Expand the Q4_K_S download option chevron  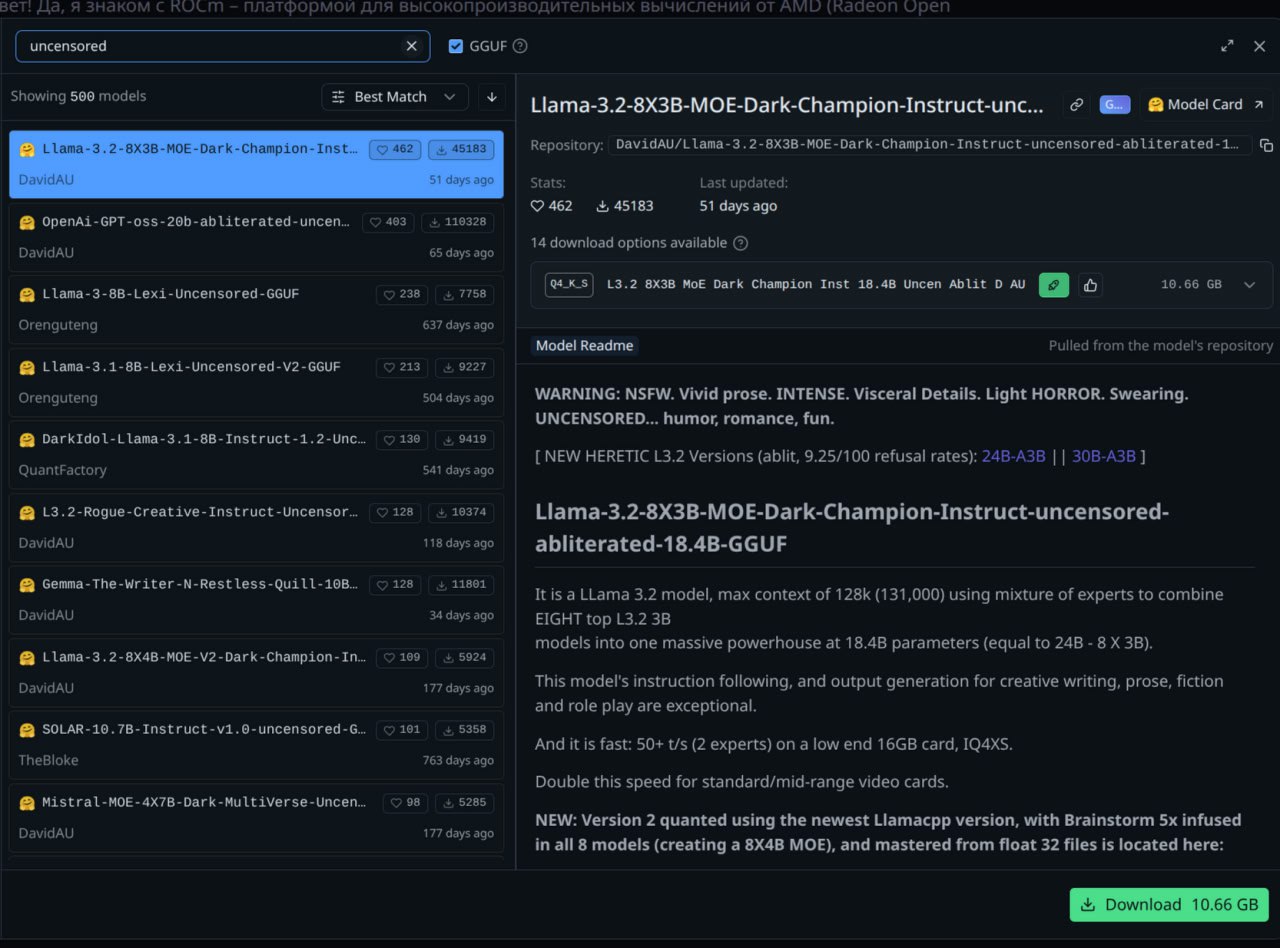click(1249, 285)
